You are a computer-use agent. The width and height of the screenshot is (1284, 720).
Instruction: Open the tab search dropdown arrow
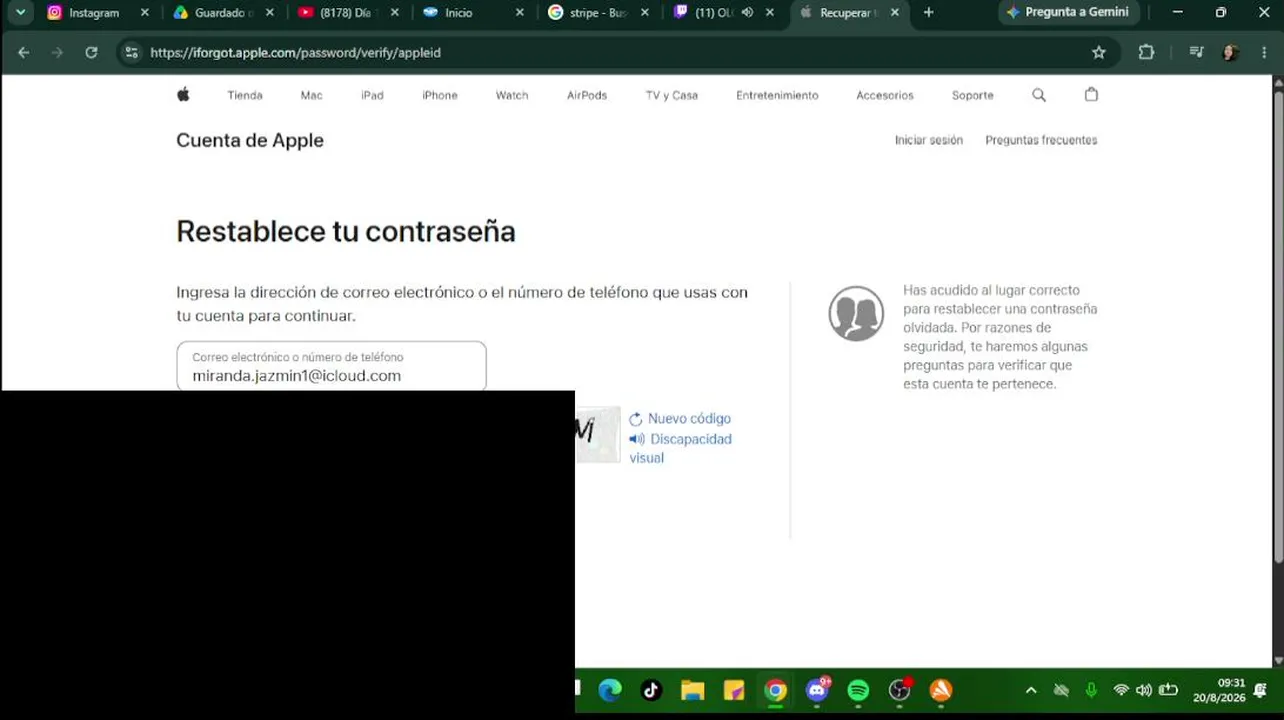[20, 12]
